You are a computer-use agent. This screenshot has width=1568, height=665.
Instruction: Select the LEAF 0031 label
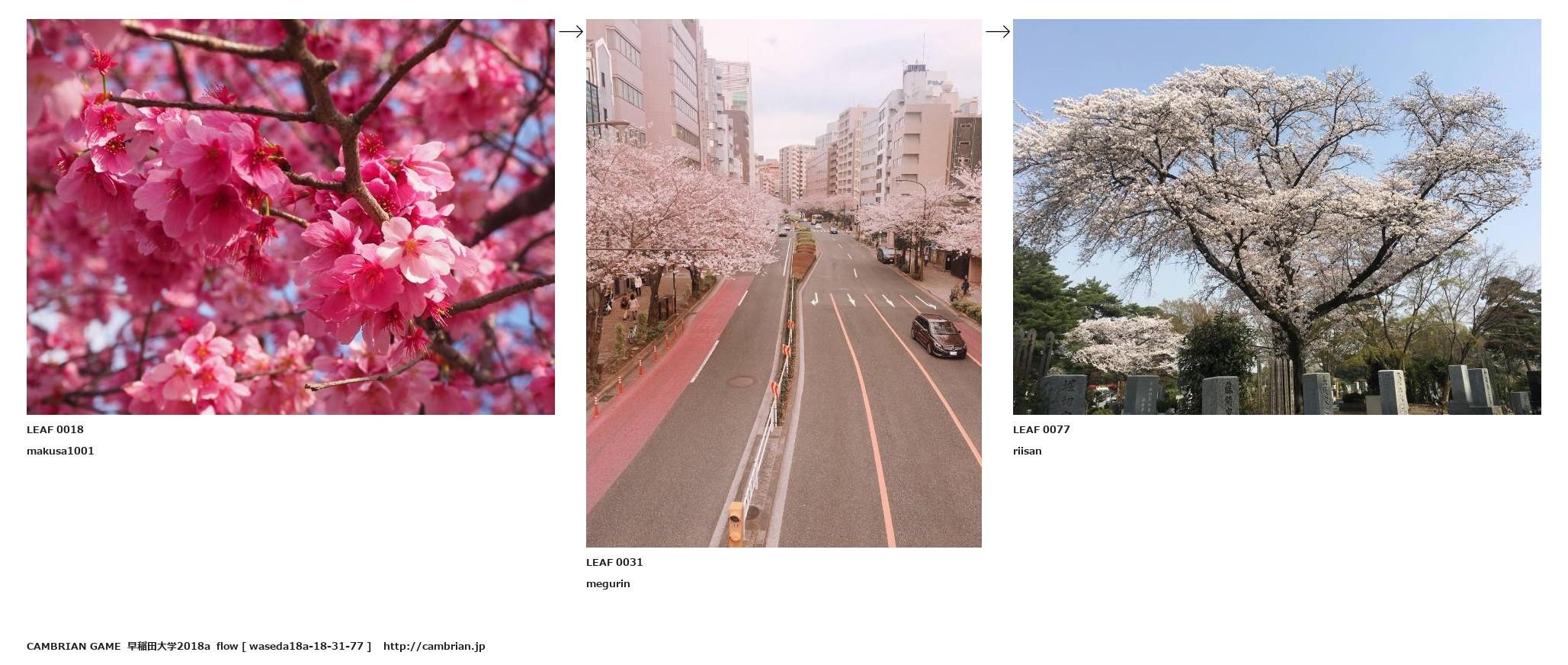tap(614, 562)
